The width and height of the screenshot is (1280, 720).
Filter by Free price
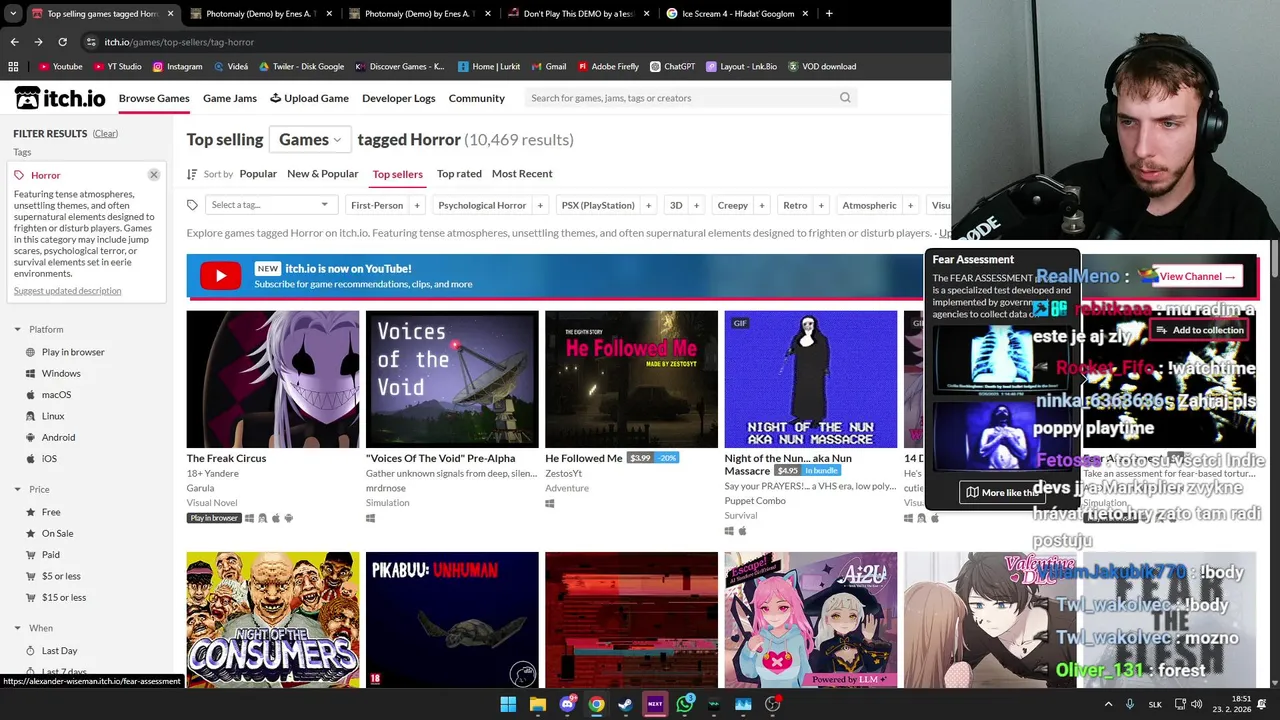[51, 512]
